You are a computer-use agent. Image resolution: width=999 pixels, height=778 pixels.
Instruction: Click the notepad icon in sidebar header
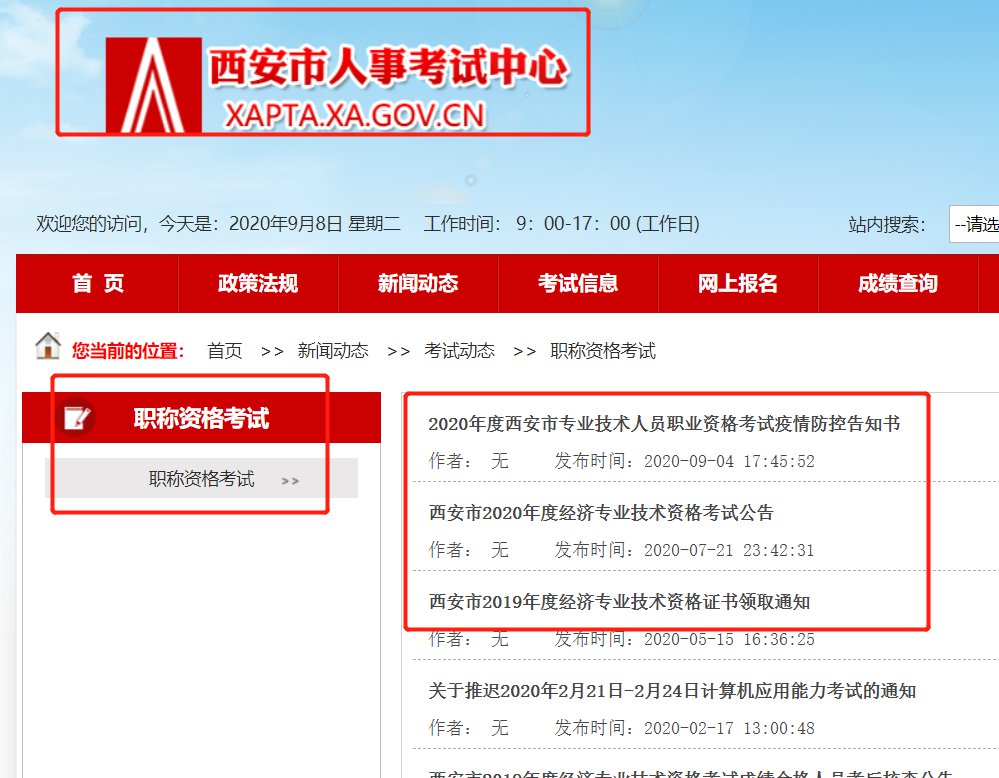[77, 417]
